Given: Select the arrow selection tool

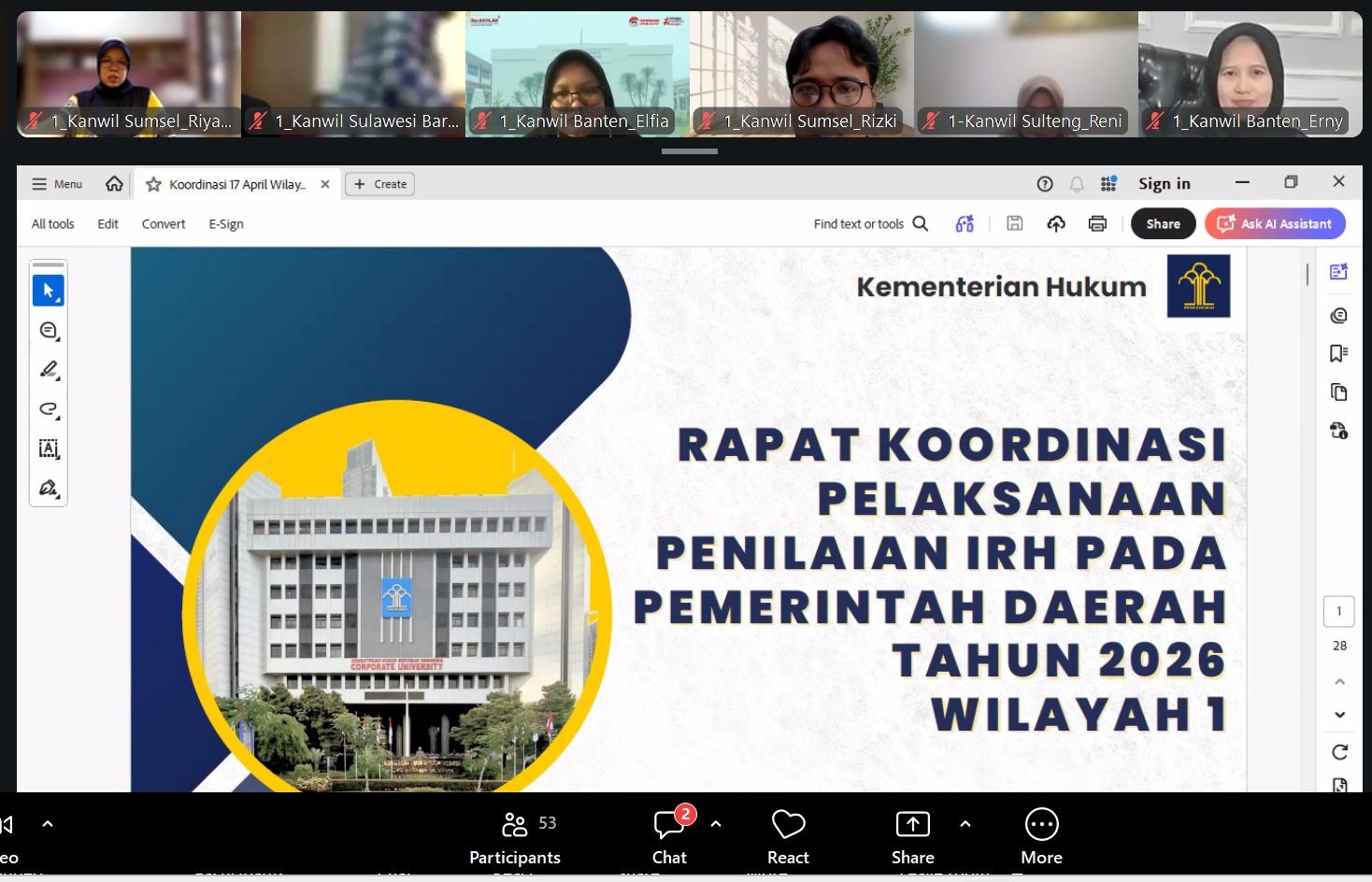Looking at the screenshot, I should (x=49, y=291).
